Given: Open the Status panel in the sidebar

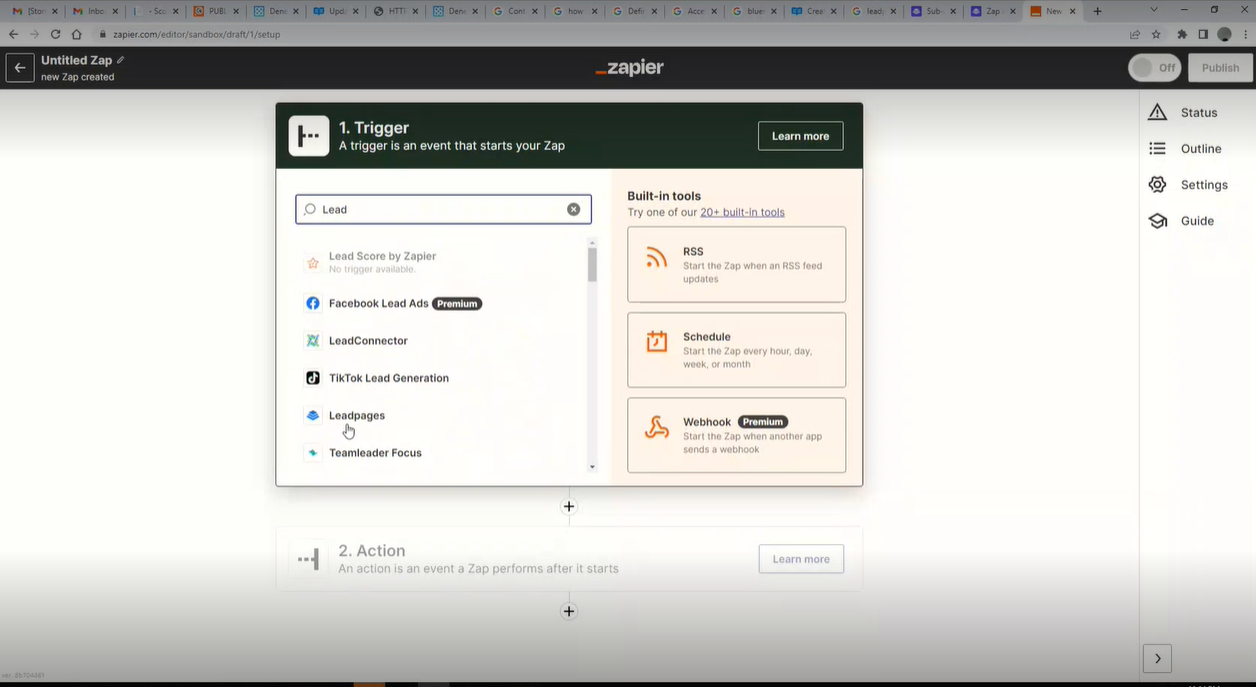Looking at the screenshot, I should [1183, 112].
